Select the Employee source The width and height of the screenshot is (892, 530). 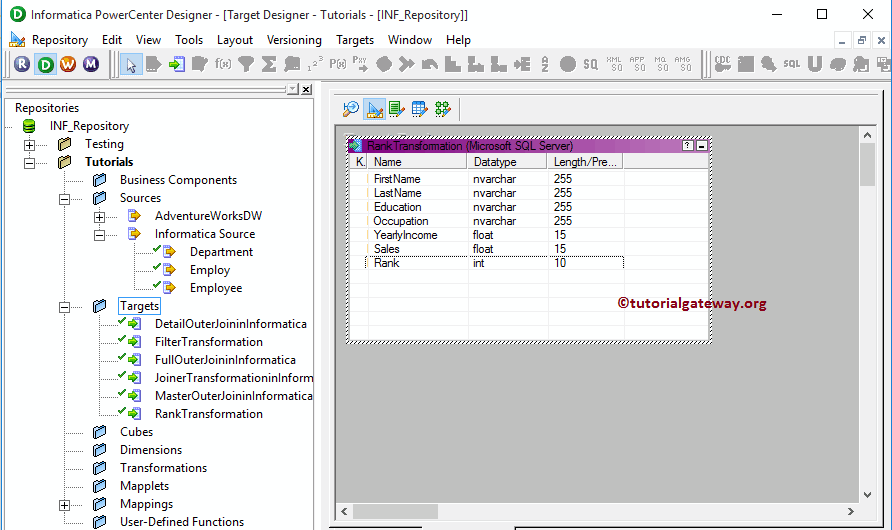(x=216, y=288)
